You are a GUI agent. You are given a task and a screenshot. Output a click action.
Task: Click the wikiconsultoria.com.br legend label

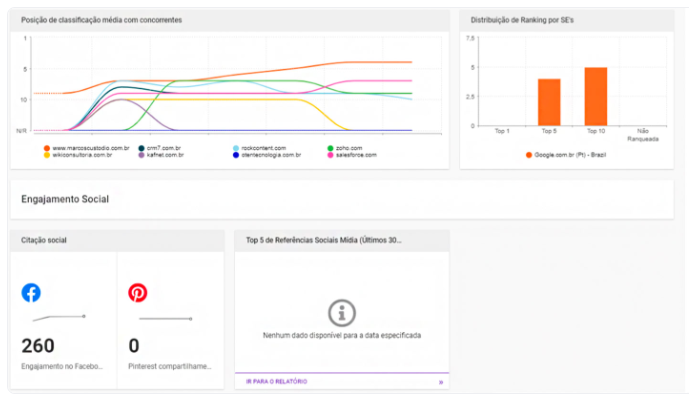(82, 155)
